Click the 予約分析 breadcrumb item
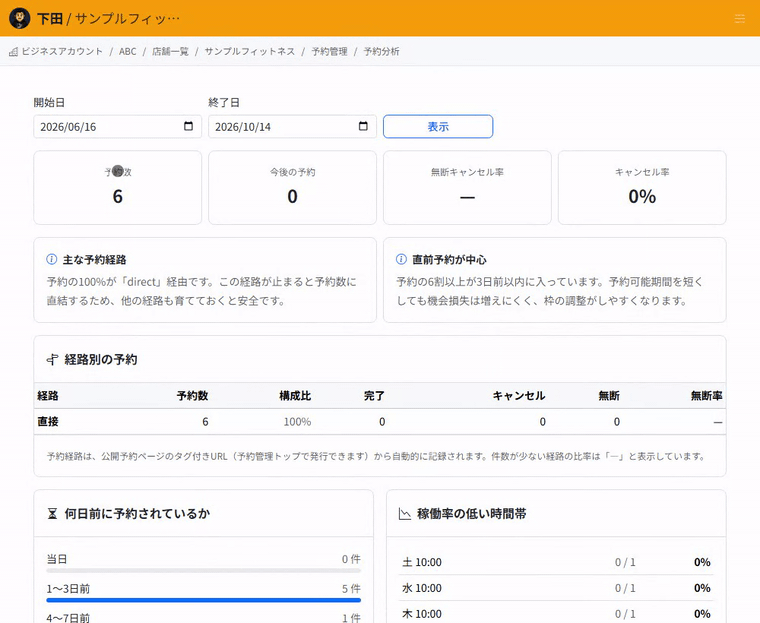This screenshot has height=623, width=760. [381, 51]
